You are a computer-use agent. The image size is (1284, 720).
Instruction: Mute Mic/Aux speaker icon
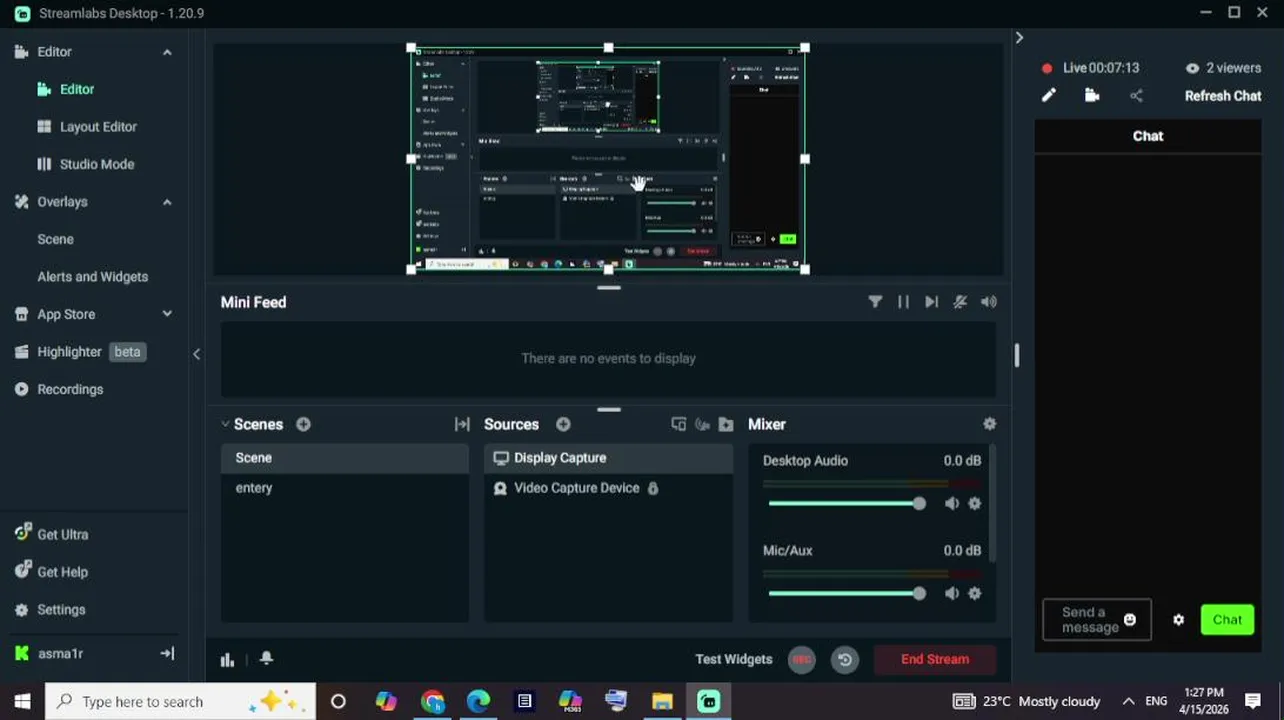pos(952,593)
